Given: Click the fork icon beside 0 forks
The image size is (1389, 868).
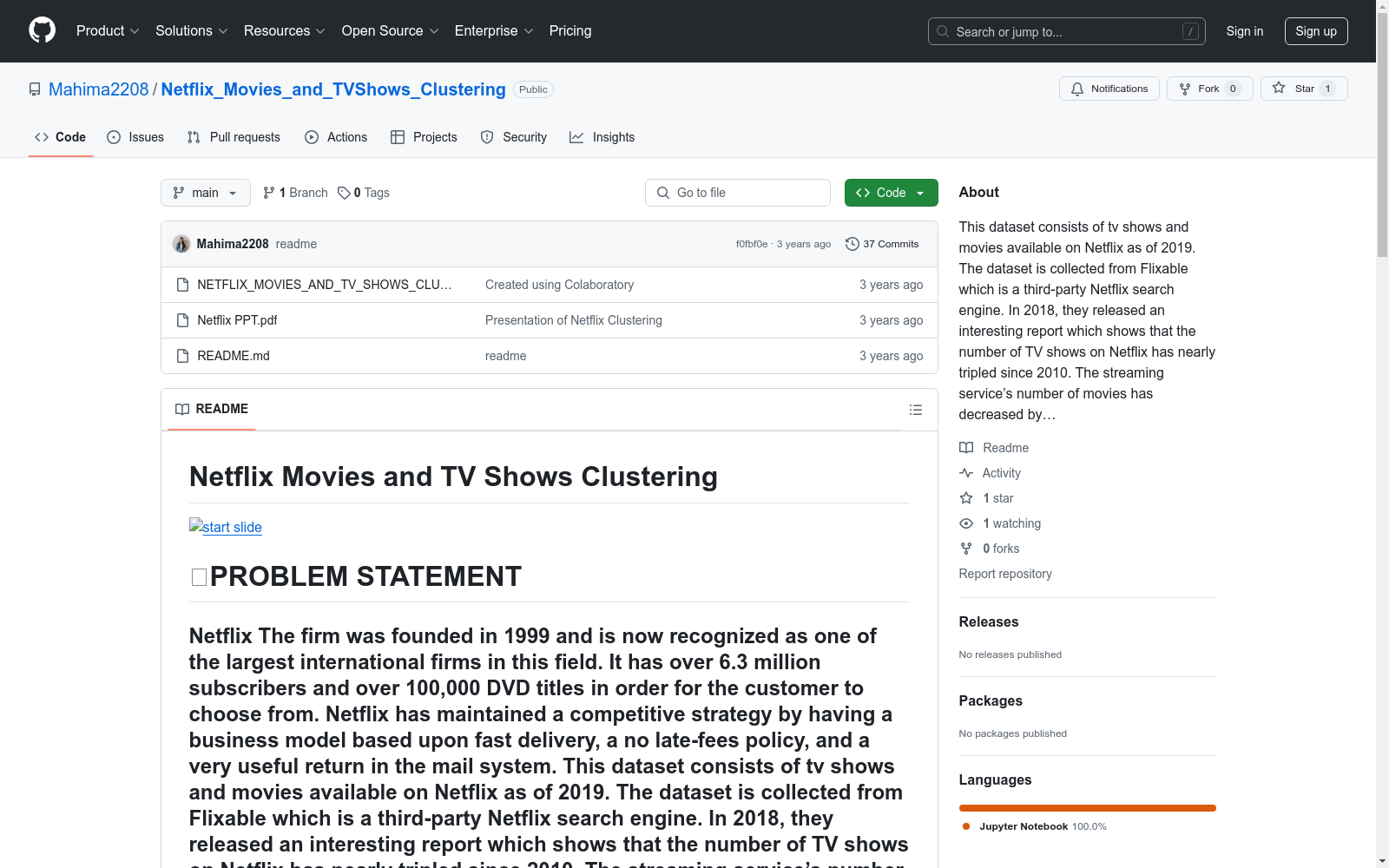Looking at the screenshot, I should 966,549.
